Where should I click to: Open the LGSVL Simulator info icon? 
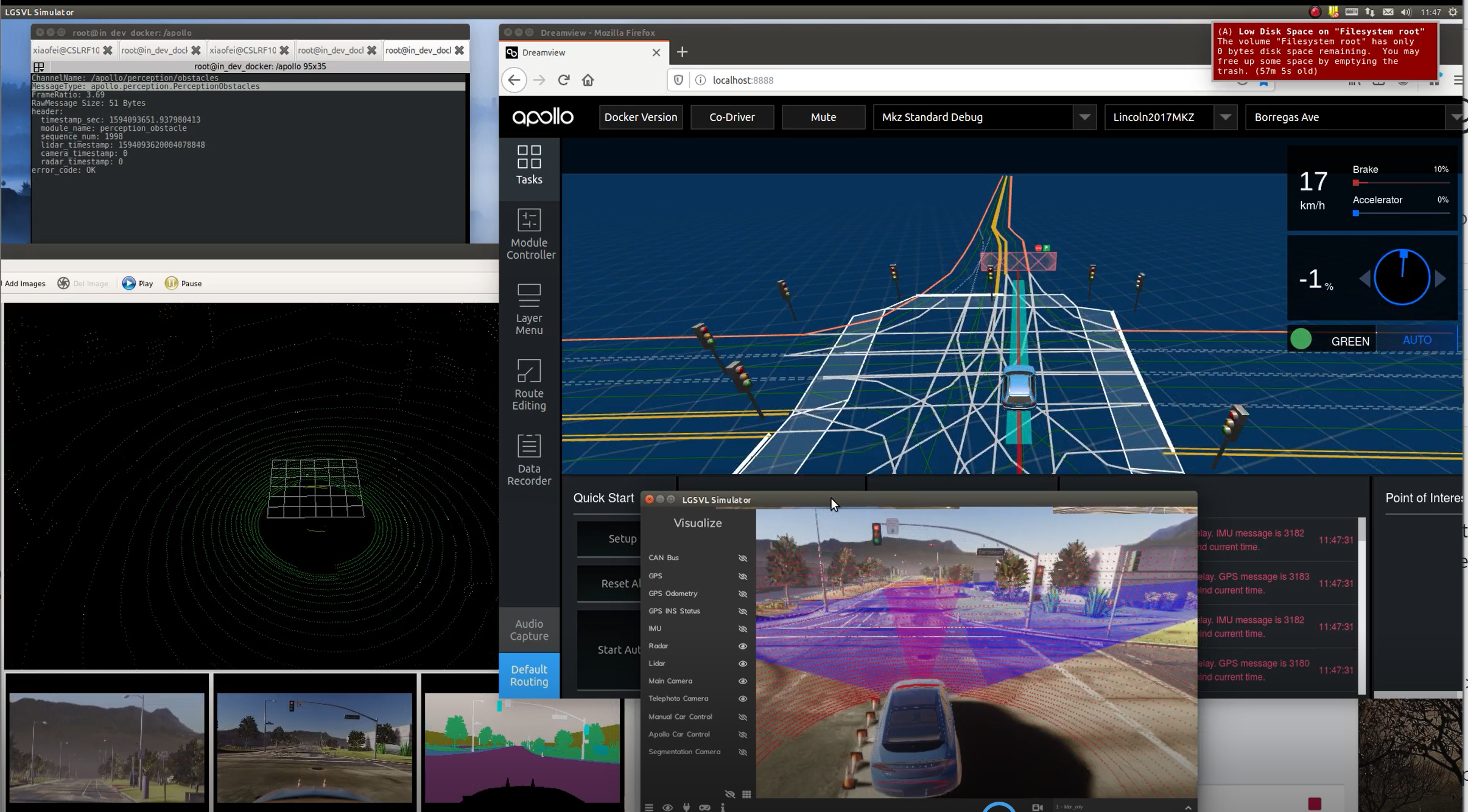click(x=723, y=807)
